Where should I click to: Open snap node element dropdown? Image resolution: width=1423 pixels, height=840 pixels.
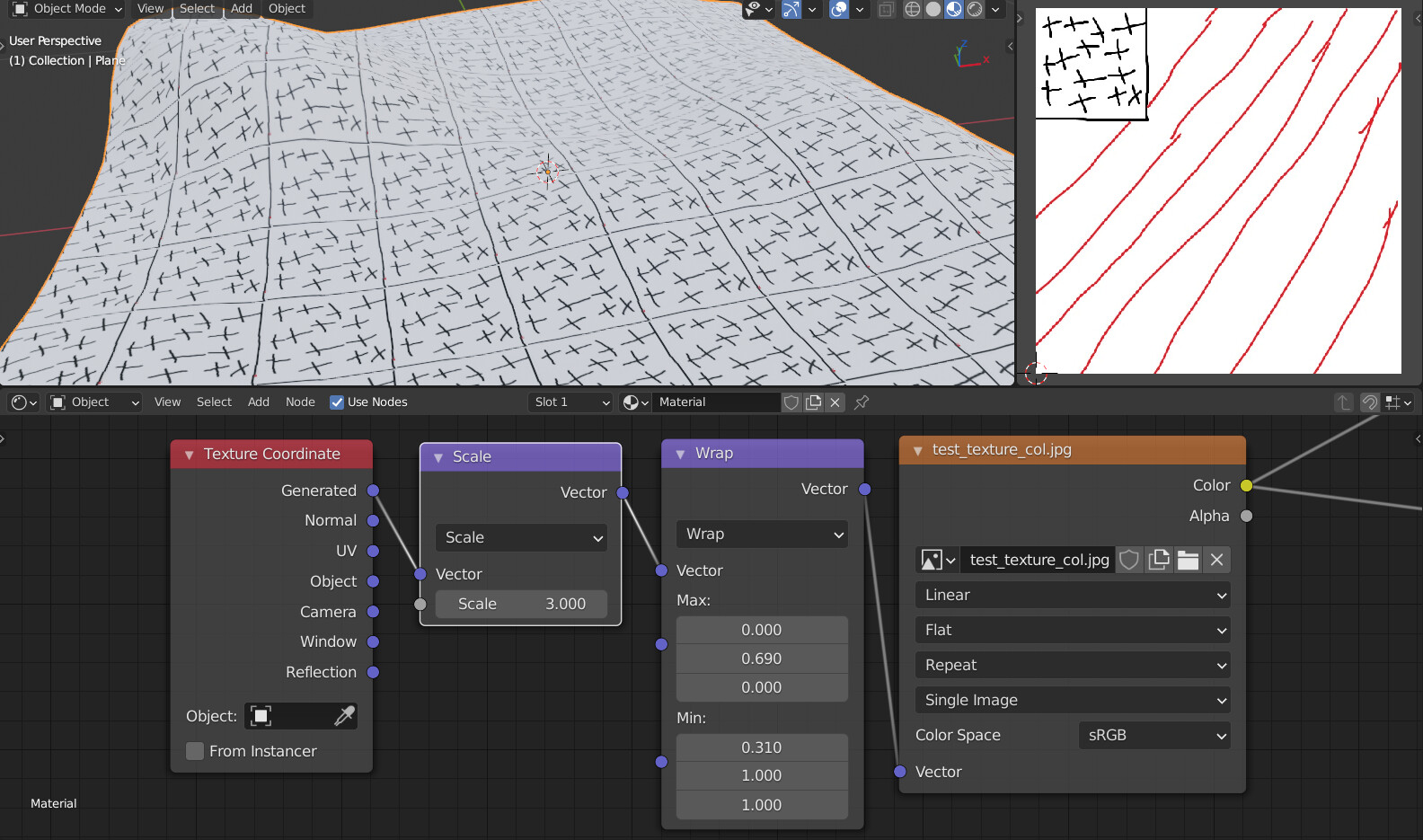[x=1399, y=402]
